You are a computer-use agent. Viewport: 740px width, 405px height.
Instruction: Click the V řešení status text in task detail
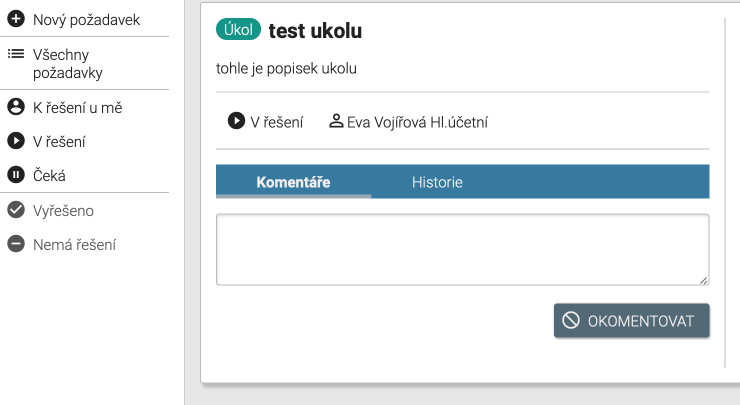coord(277,122)
